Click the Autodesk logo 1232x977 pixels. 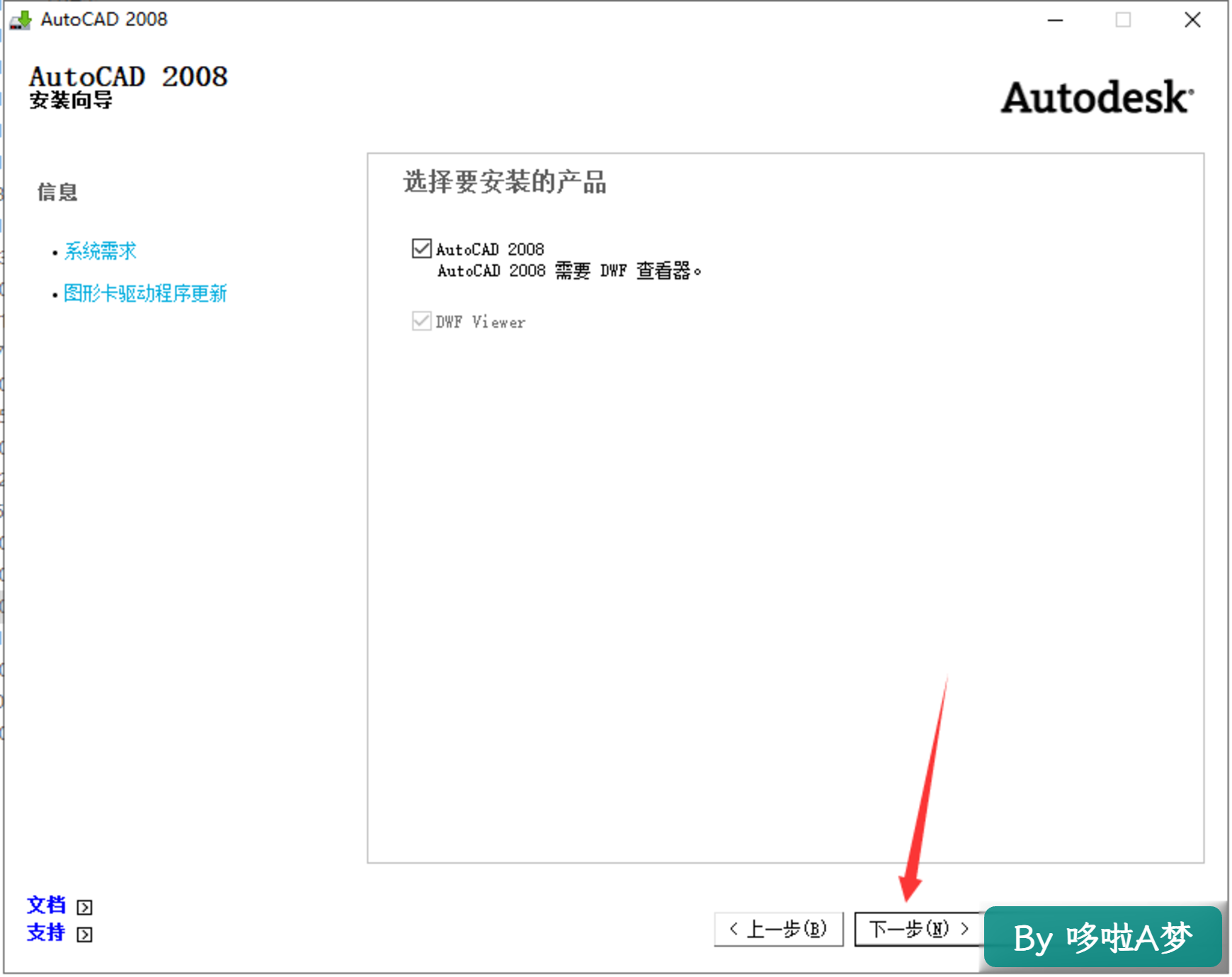pyautogui.click(x=1097, y=97)
